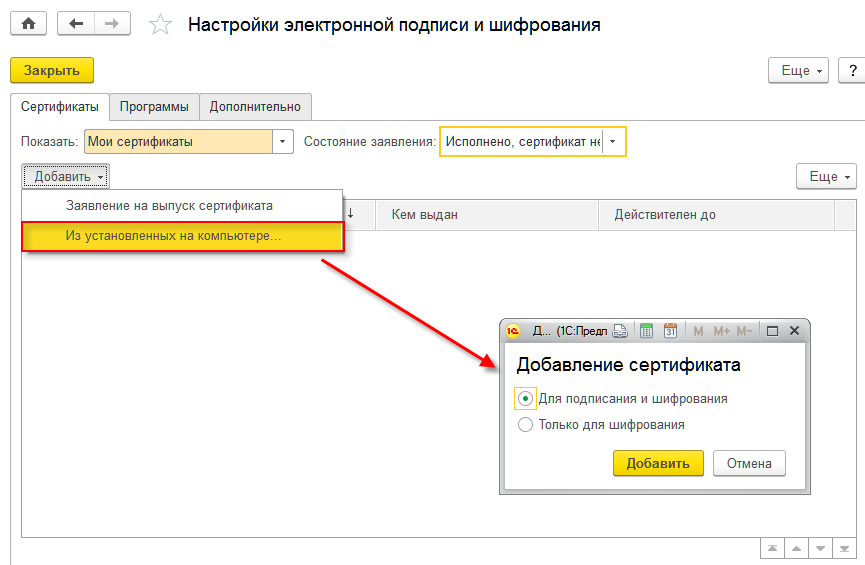Open help with the question mark button
Screen dimensions: 865x565
[x=853, y=71]
